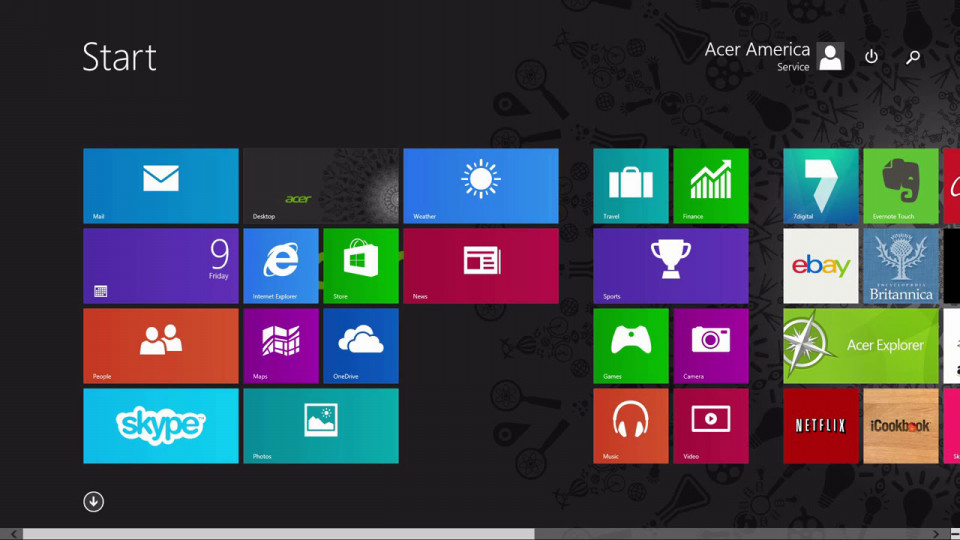Launch Internet Explorer tile

click(x=281, y=266)
